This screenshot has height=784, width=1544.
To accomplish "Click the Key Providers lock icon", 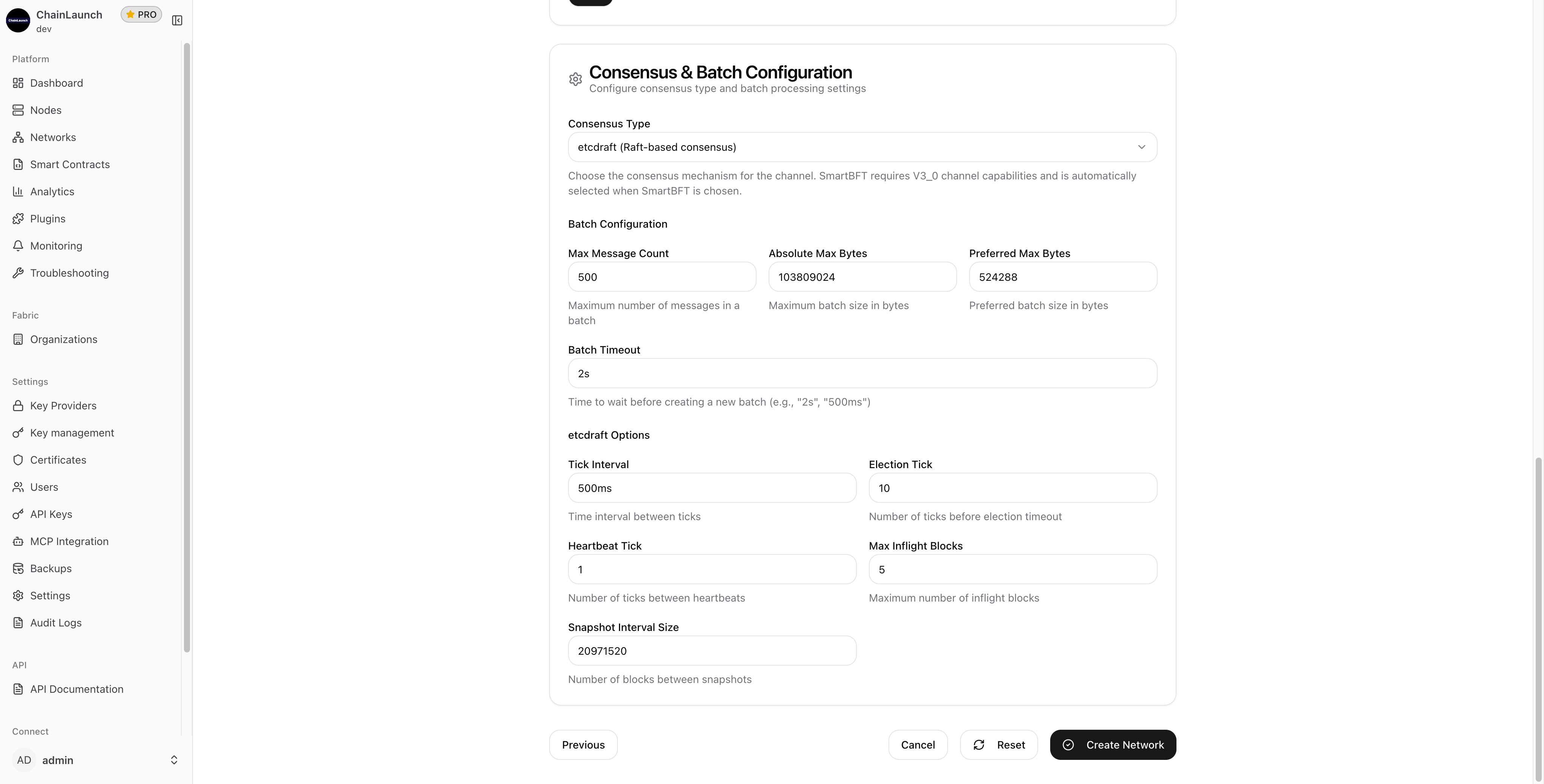I will pos(18,406).
